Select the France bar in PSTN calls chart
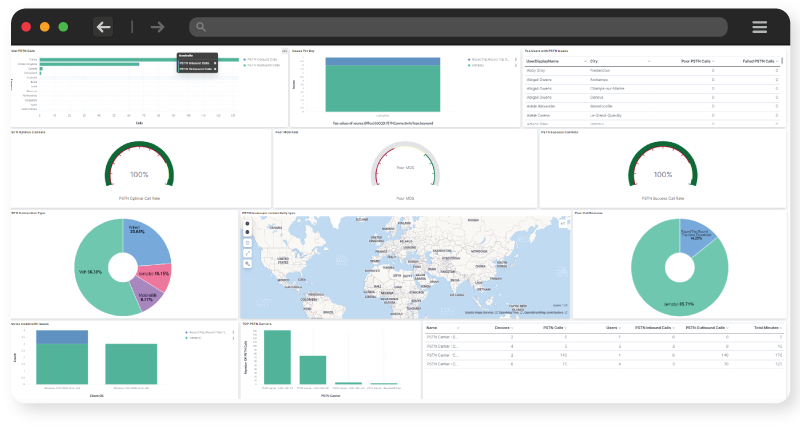This screenshot has width=800, height=429. [139, 60]
